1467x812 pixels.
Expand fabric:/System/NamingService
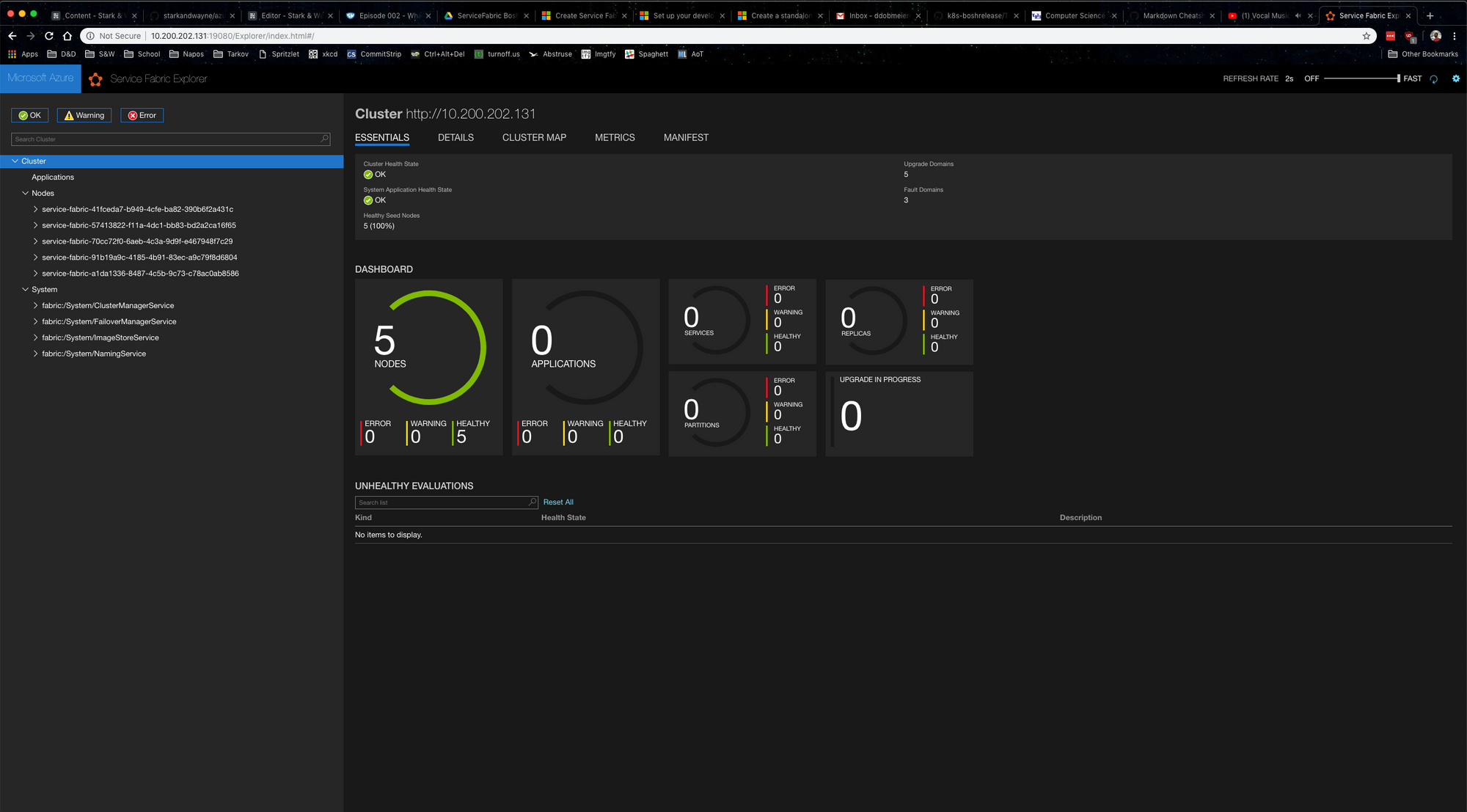pyautogui.click(x=35, y=354)
